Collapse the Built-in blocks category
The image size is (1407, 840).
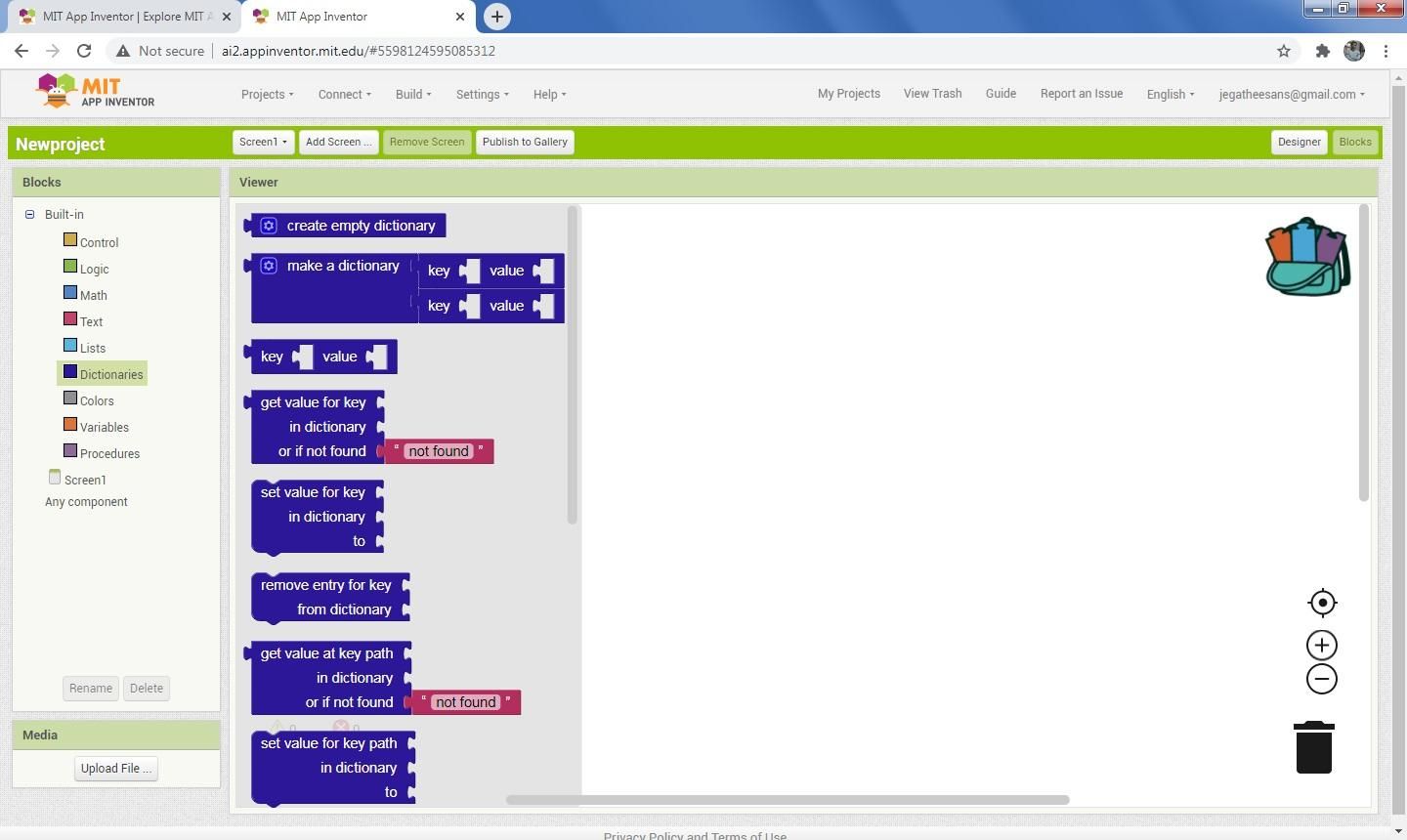coord(29,214)
